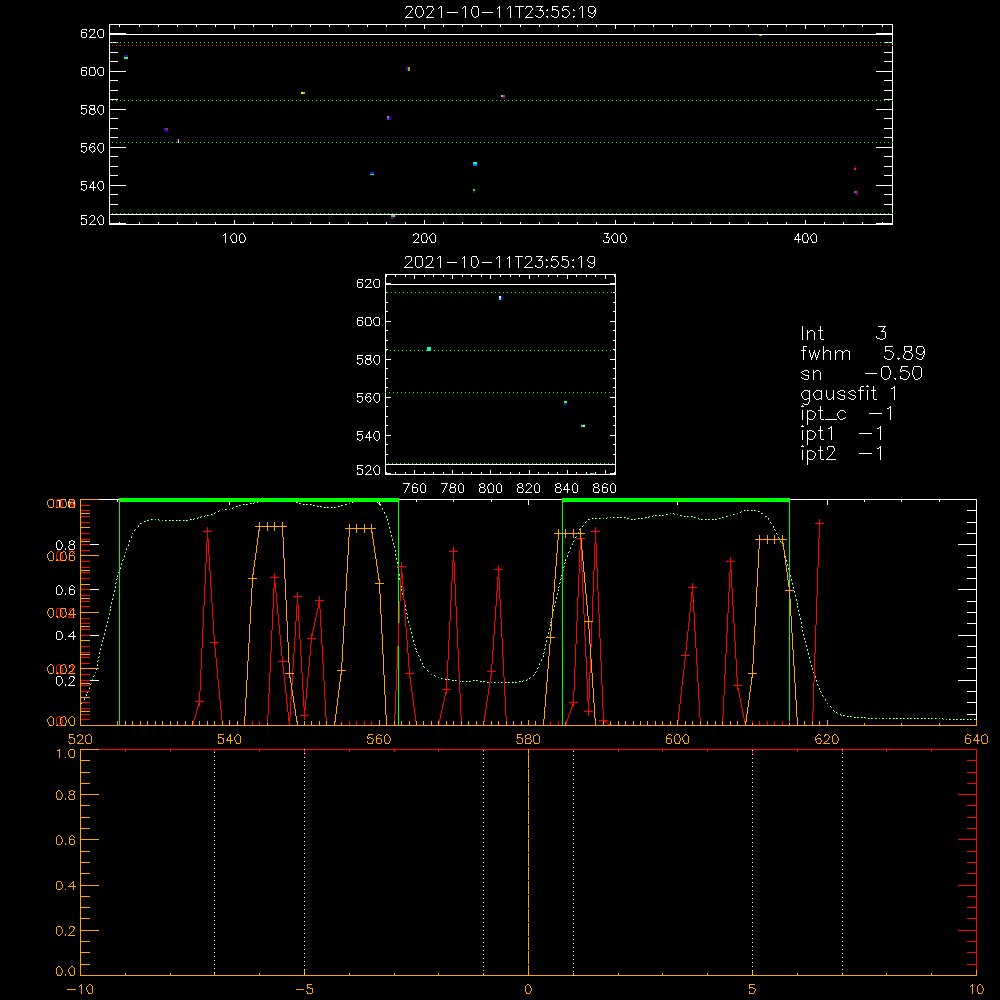Viewport: 1000px width, 1000px height.
Task: Click middle panel y-axis label 560
Action: click(368, 398)
